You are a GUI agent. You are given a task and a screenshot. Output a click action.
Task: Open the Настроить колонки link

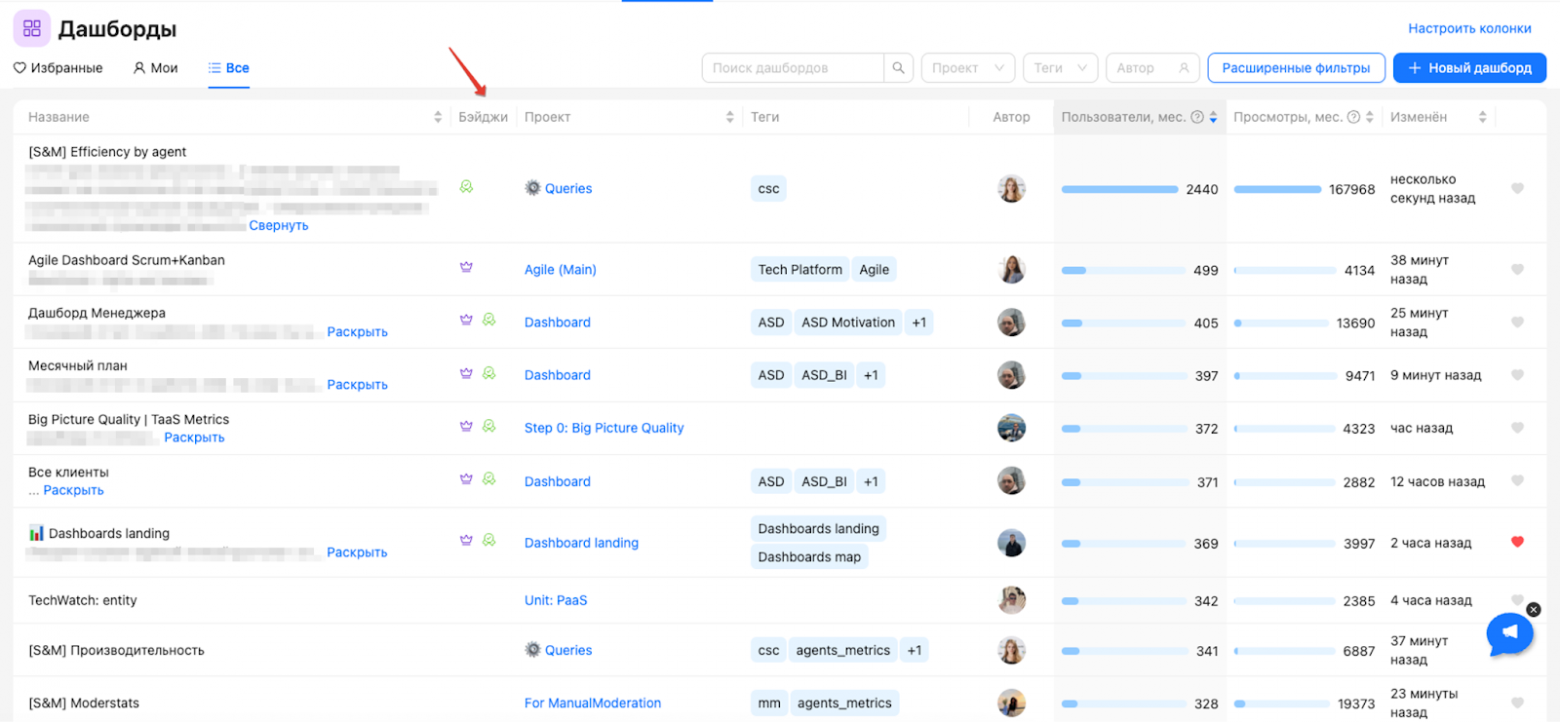1477,29
